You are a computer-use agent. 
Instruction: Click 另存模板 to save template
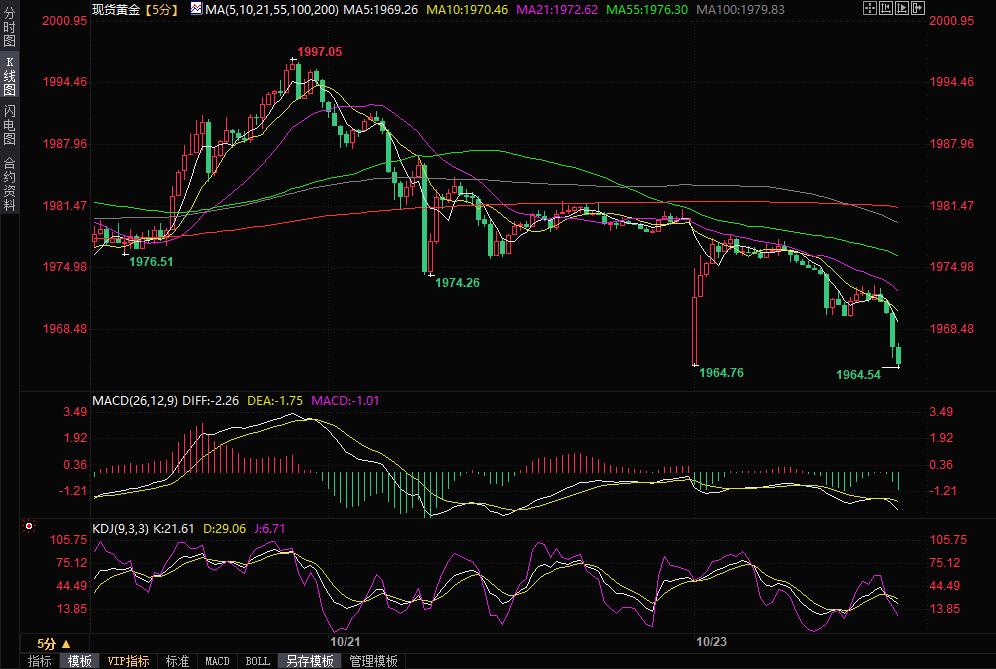tap(309, 661)
